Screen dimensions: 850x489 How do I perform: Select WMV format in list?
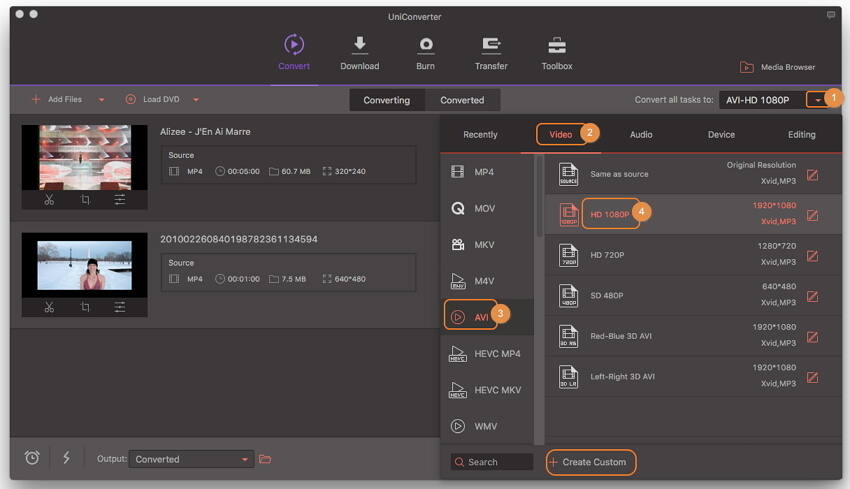click(487, 426)
